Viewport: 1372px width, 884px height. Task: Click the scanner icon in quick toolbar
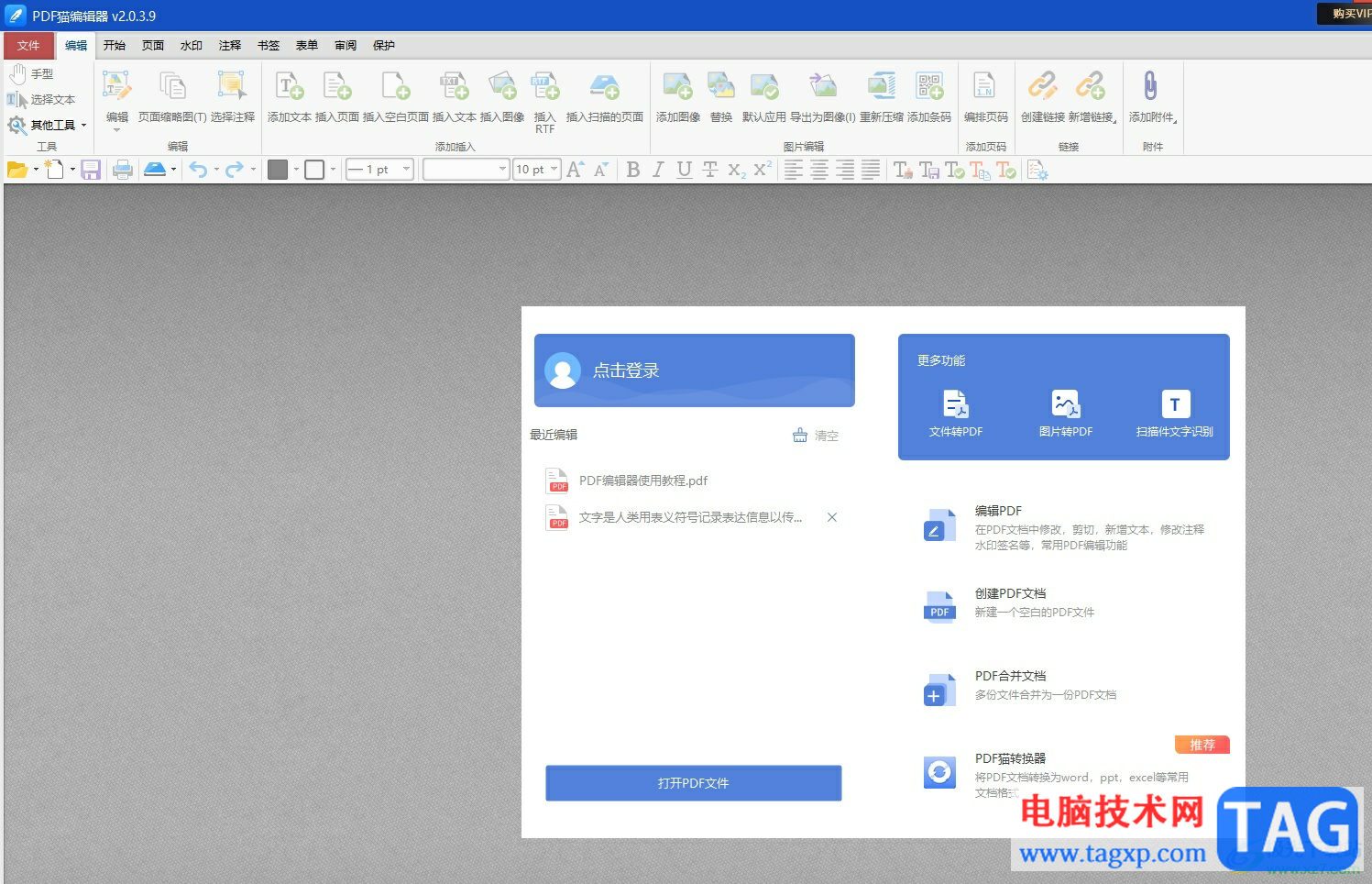pos(155,170)
